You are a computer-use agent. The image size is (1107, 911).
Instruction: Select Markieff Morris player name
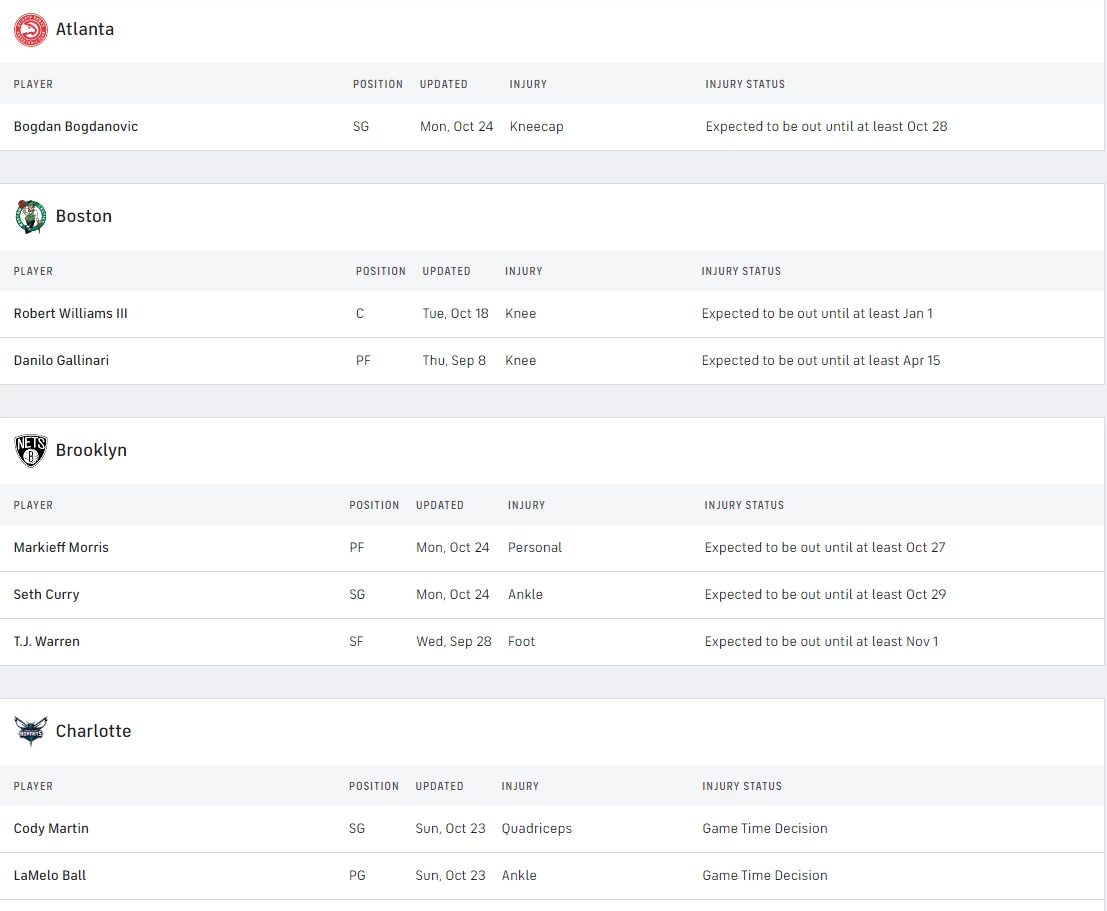pyautogui.click(x=61, y=547)
